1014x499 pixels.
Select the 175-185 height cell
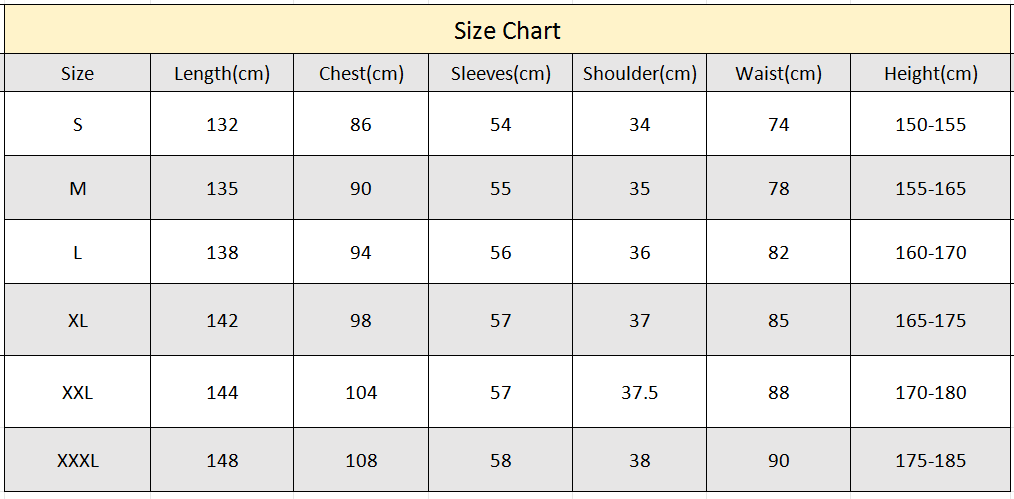click(x=930, y=460)
